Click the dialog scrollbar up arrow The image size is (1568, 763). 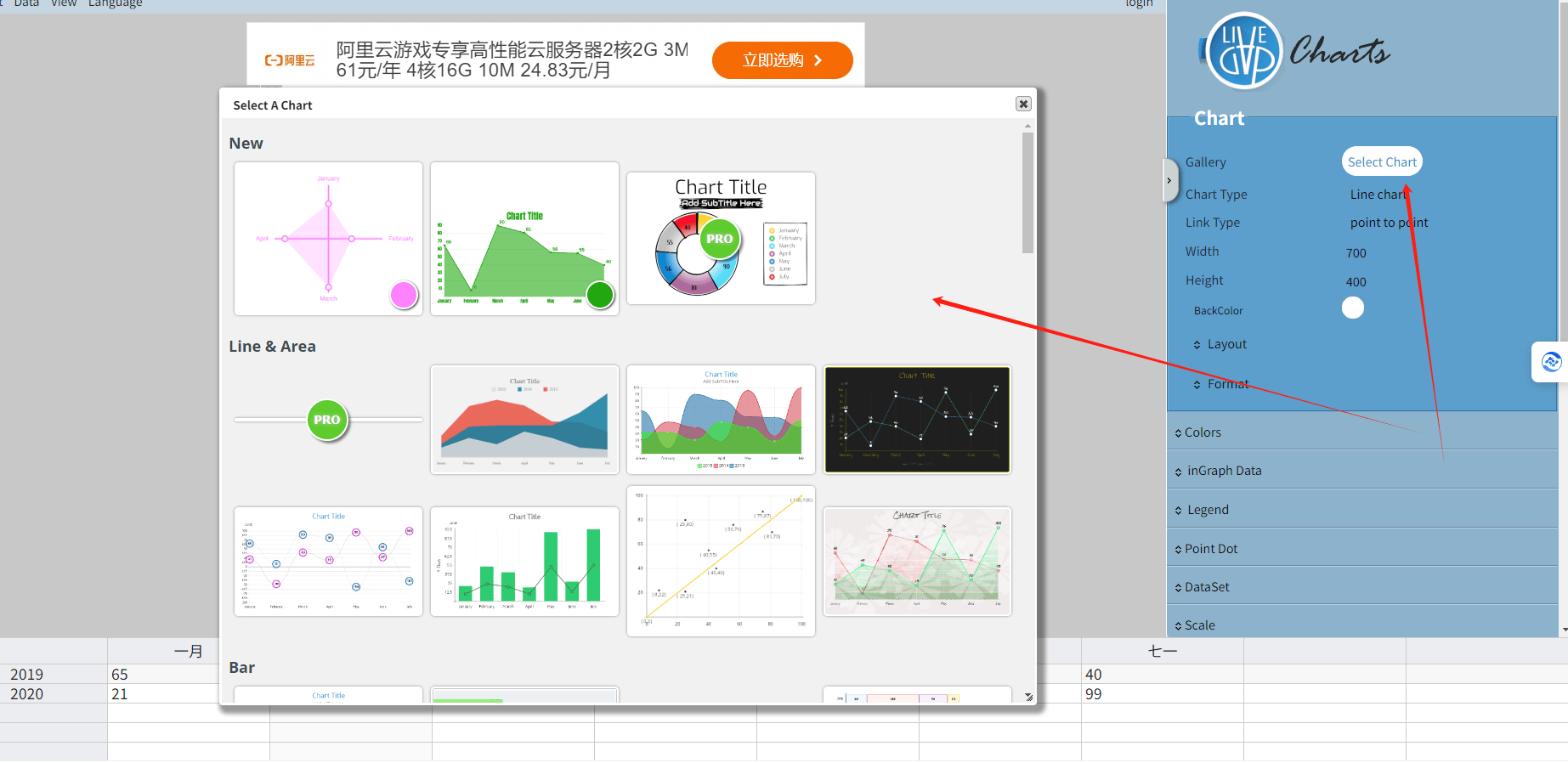(1027, 126)
